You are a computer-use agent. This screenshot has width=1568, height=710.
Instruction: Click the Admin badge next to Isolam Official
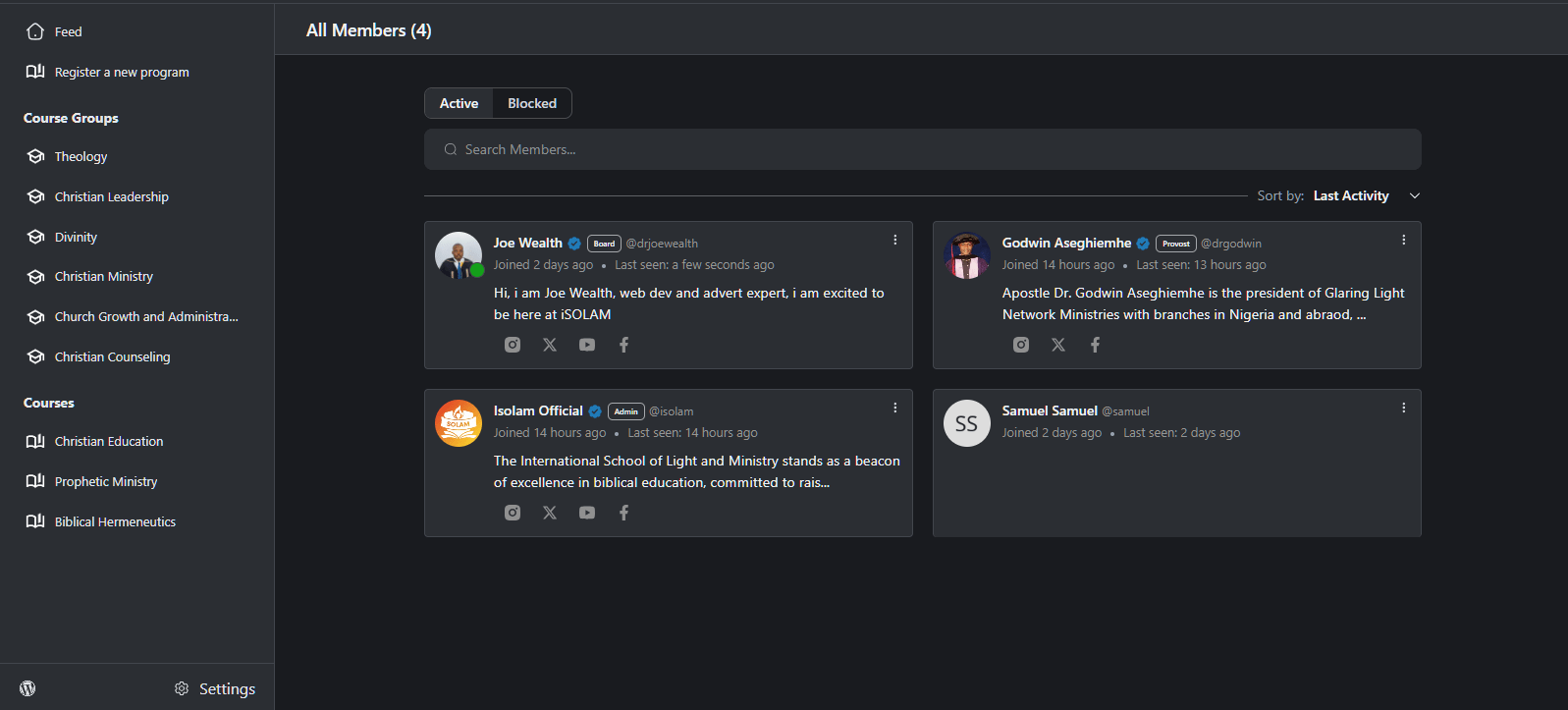pos(626,411)
